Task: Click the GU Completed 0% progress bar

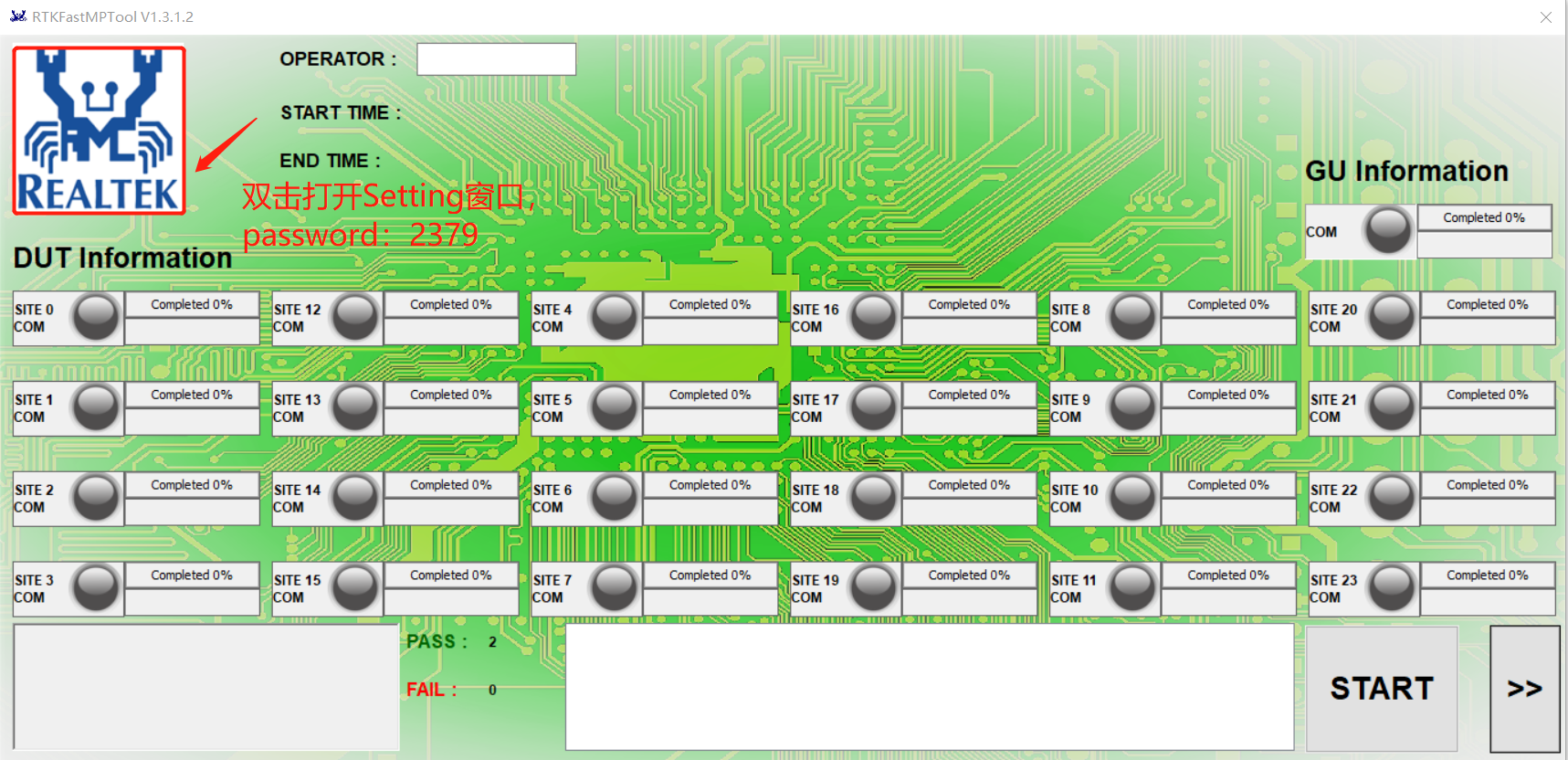Action: click(x=1483, y=218)
